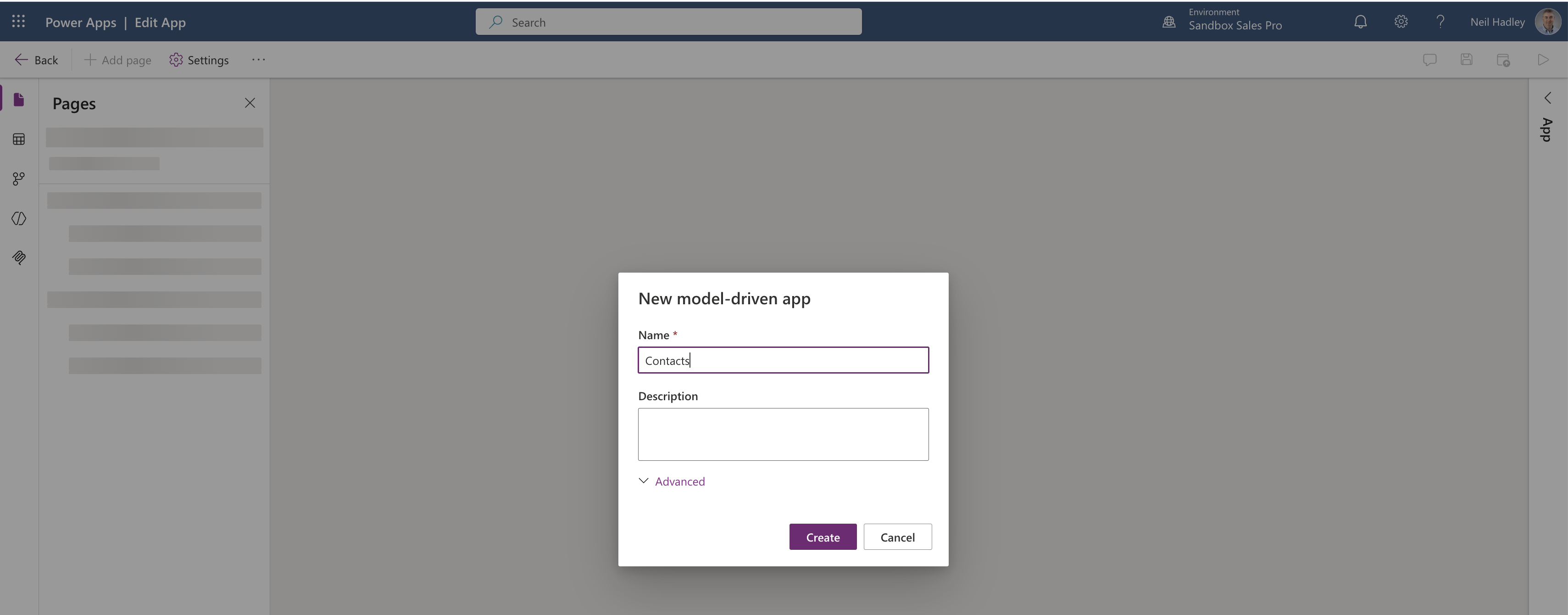The width and height of the screenshot is (1568, 615).
Task: Select the Data table icon in rail
Action: pyautogui.click(x=19, y=140)
